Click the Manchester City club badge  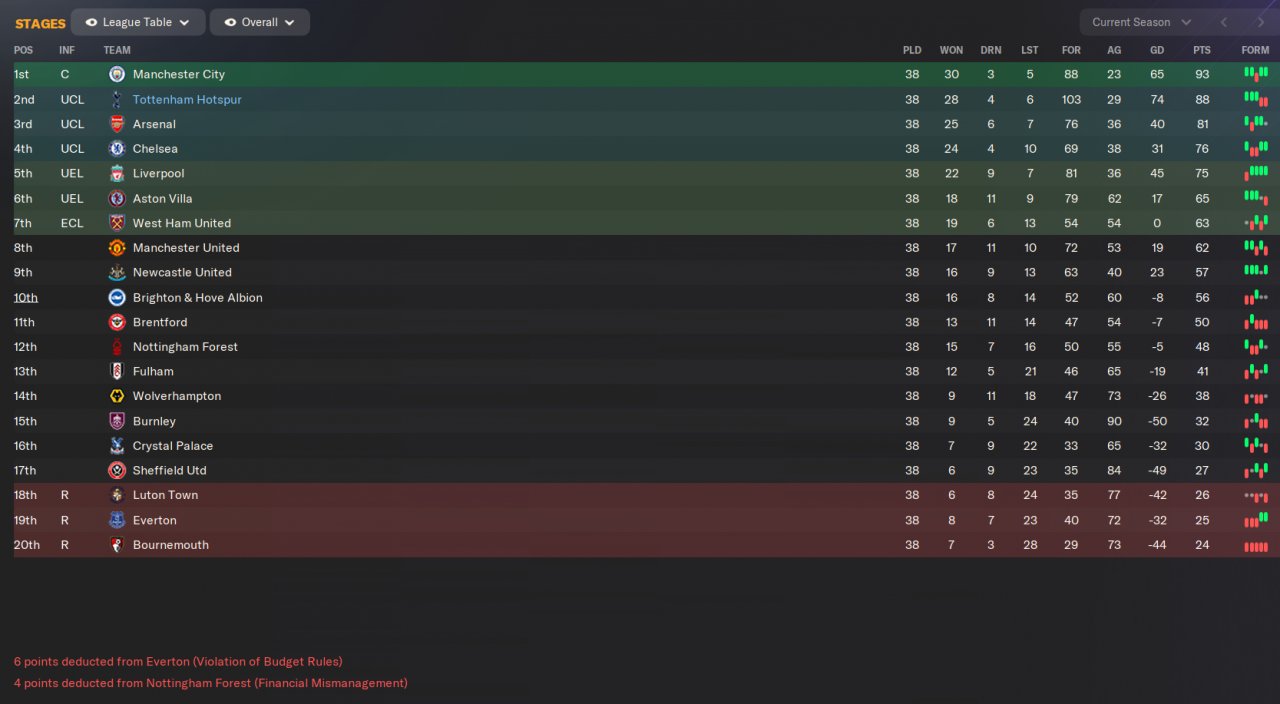[x=117, y=74]
